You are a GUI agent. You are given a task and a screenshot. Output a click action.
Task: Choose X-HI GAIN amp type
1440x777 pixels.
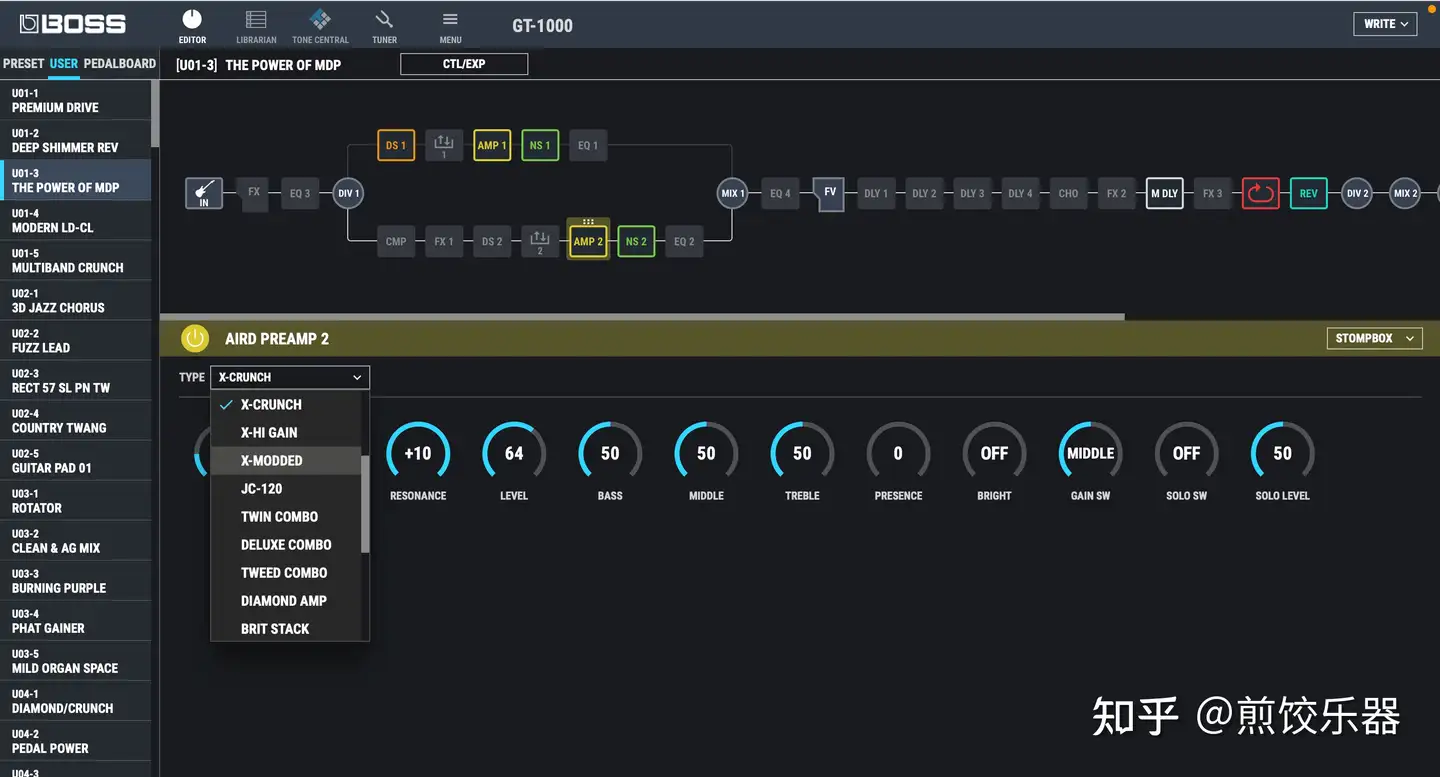point(286,433)
